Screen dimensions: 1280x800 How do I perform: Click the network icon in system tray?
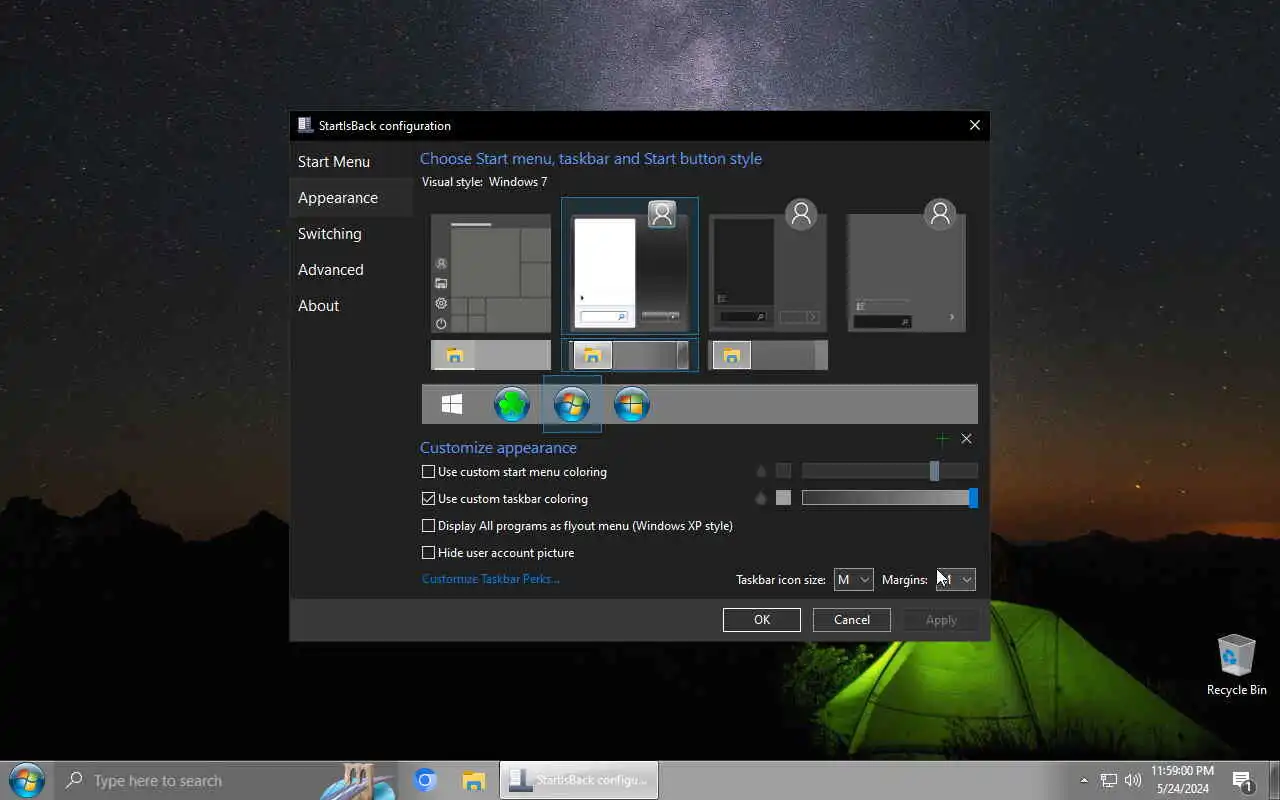(x=1109, y=780)
